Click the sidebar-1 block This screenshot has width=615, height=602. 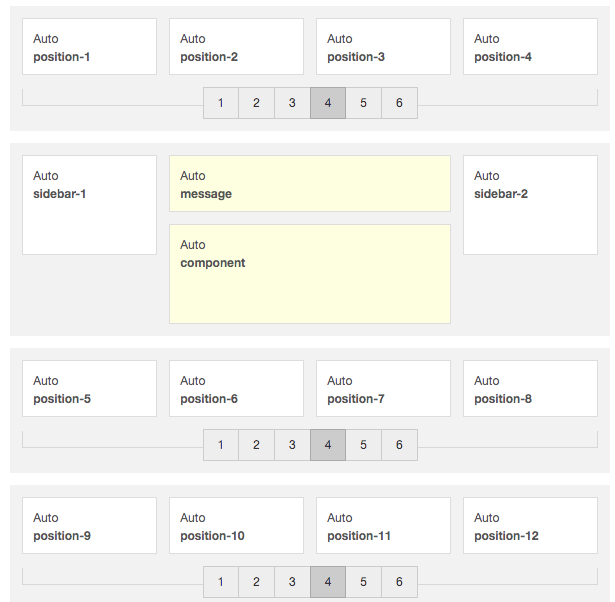tap(89, 205)
